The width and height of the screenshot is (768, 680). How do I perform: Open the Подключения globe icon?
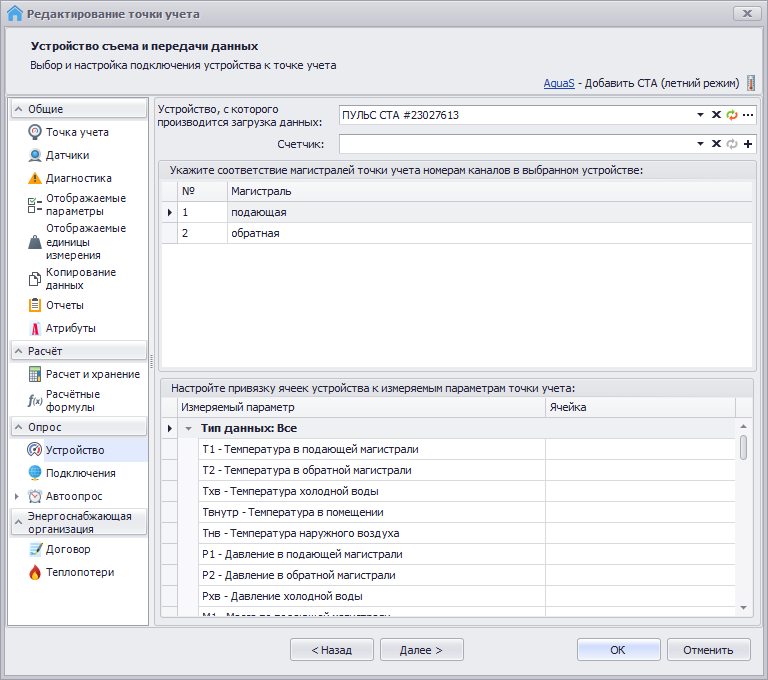pos(35,473)
